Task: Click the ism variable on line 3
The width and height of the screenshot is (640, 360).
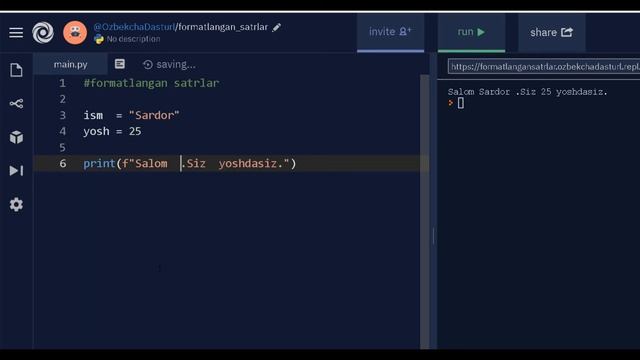Action: 93,116
